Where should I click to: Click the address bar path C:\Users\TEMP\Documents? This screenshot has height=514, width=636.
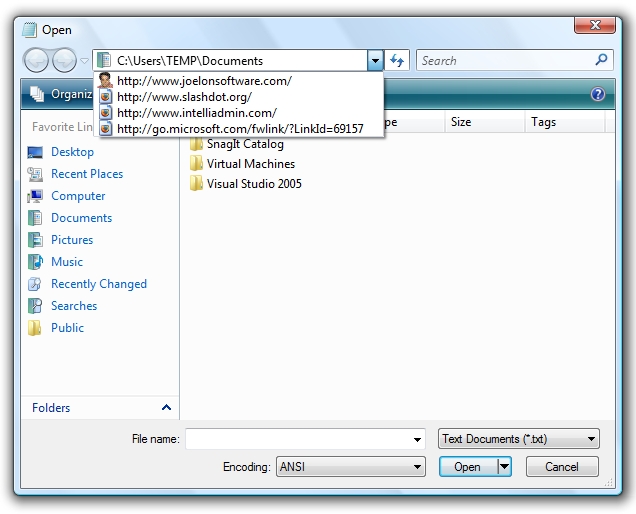point(190,61)
